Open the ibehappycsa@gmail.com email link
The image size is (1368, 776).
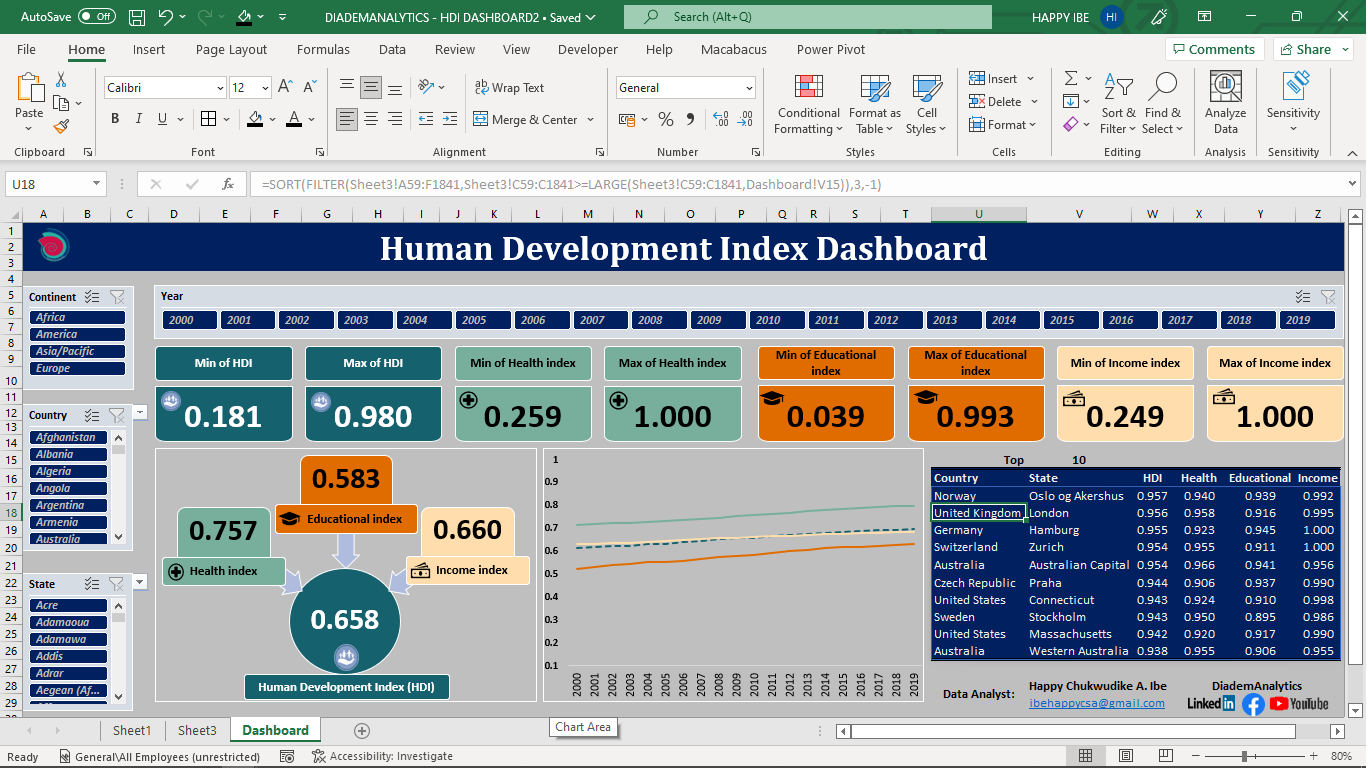1097,703
